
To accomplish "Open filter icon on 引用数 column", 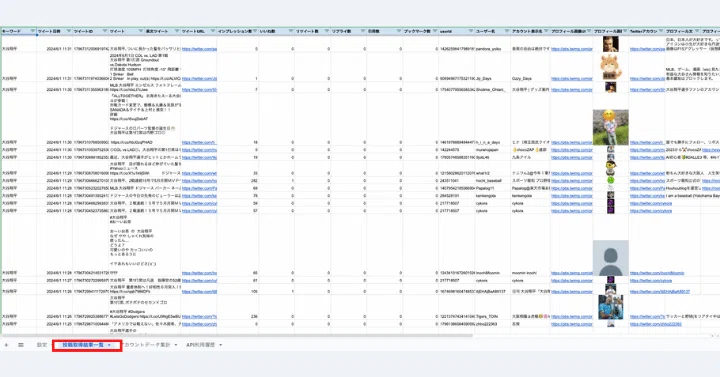I will [399, 31].
